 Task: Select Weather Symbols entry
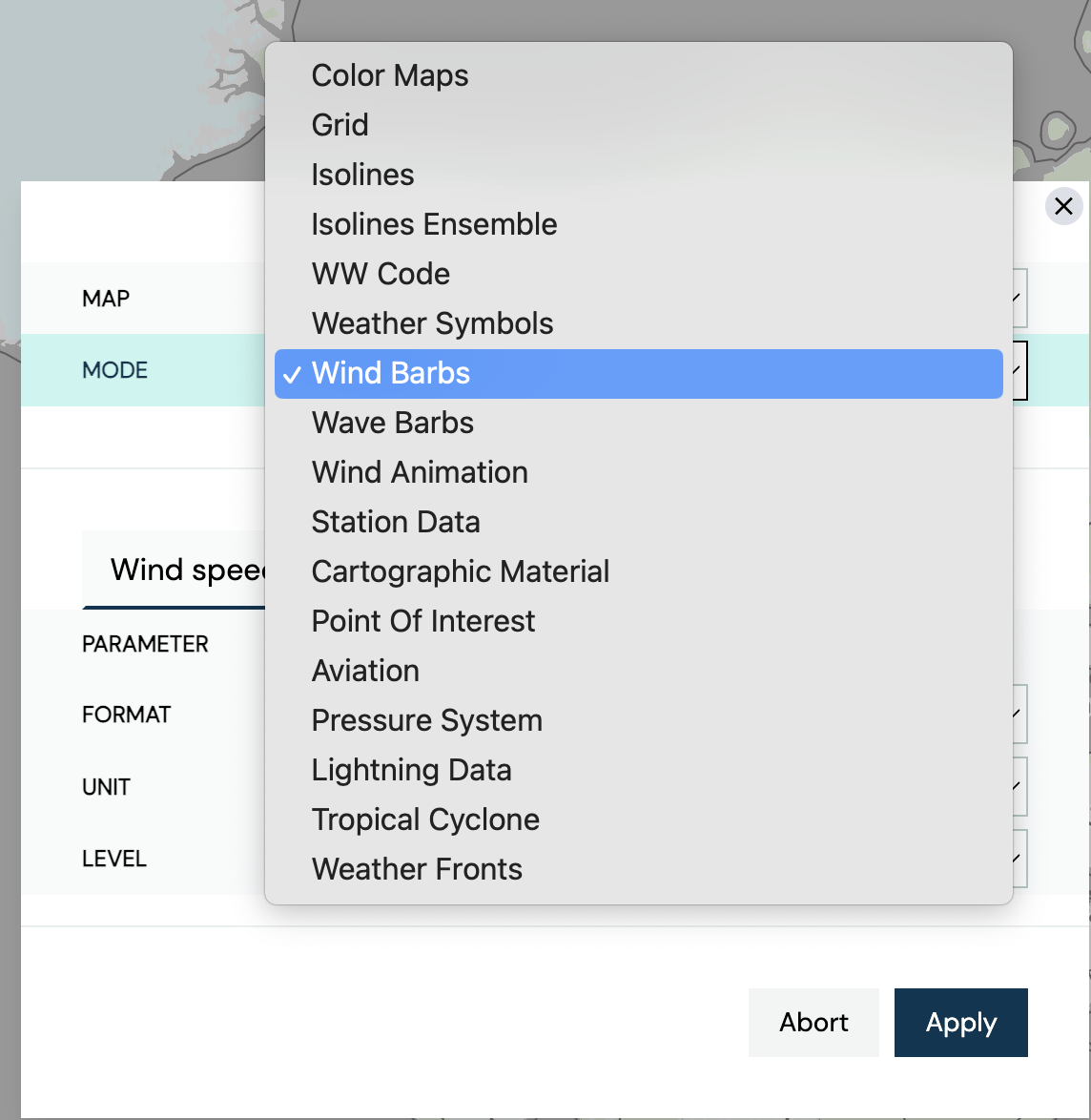[433, 323]
